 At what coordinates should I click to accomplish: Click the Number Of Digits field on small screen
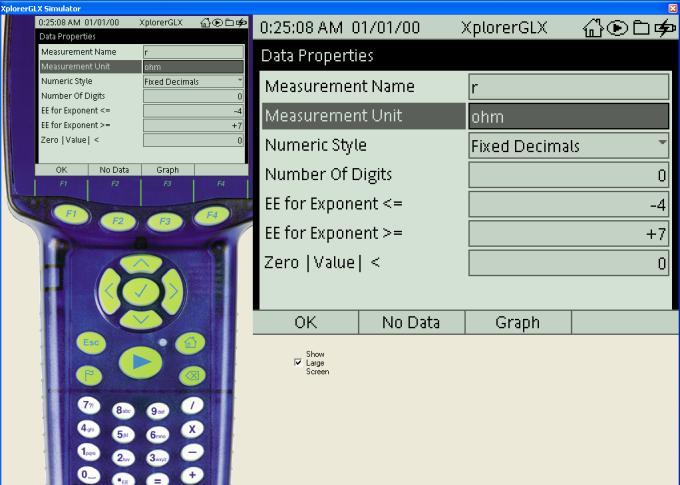pos(193,96)
